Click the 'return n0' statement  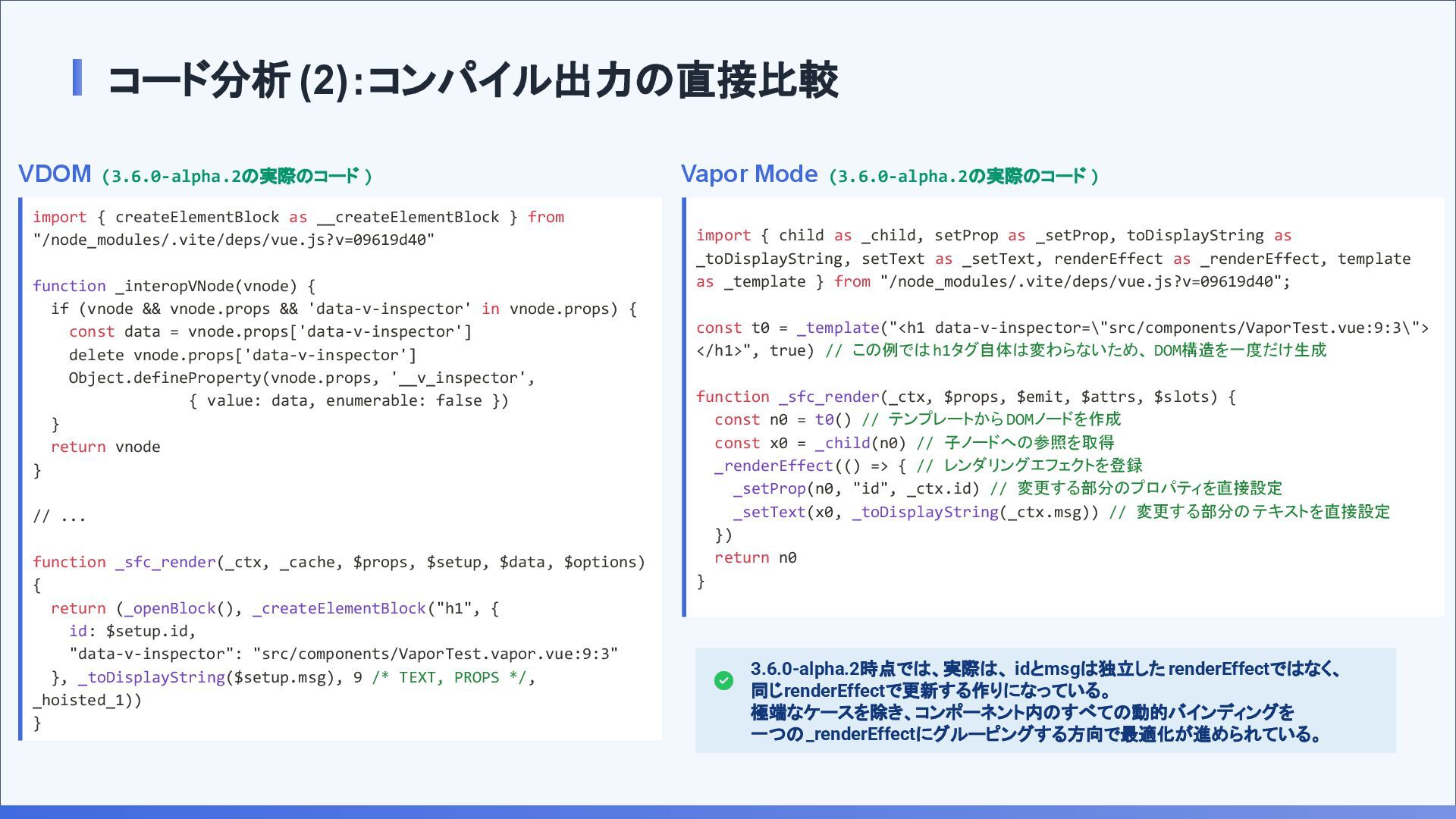(755, 557)
